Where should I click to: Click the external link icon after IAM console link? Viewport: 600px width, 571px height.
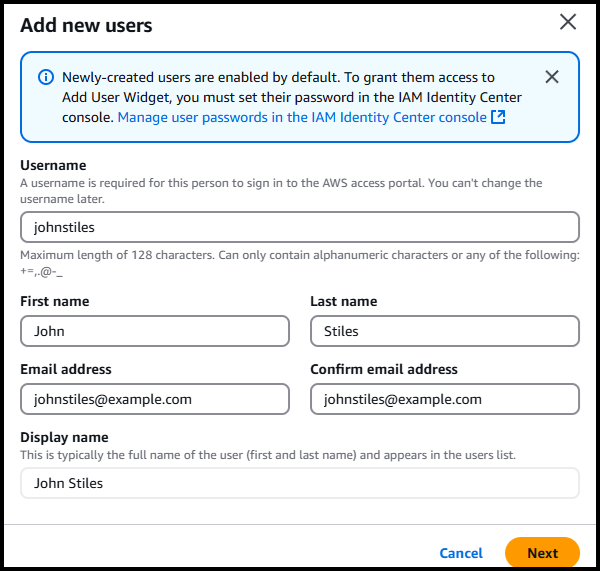pos(498,117)
